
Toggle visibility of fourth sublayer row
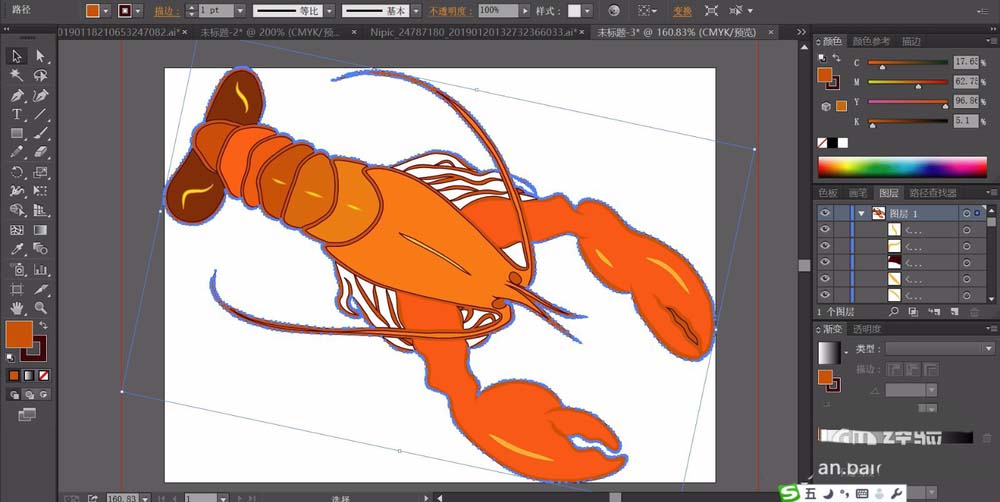[825, 279]
